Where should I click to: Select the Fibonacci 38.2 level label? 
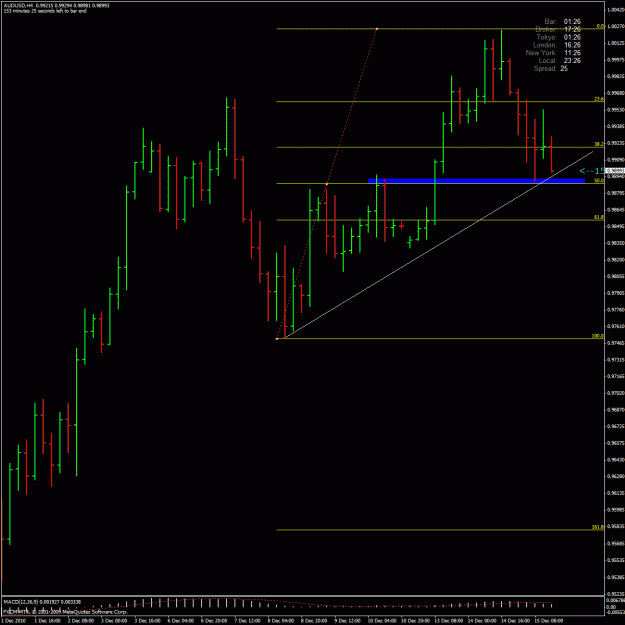pyautogui.click(x=599, y=144)
